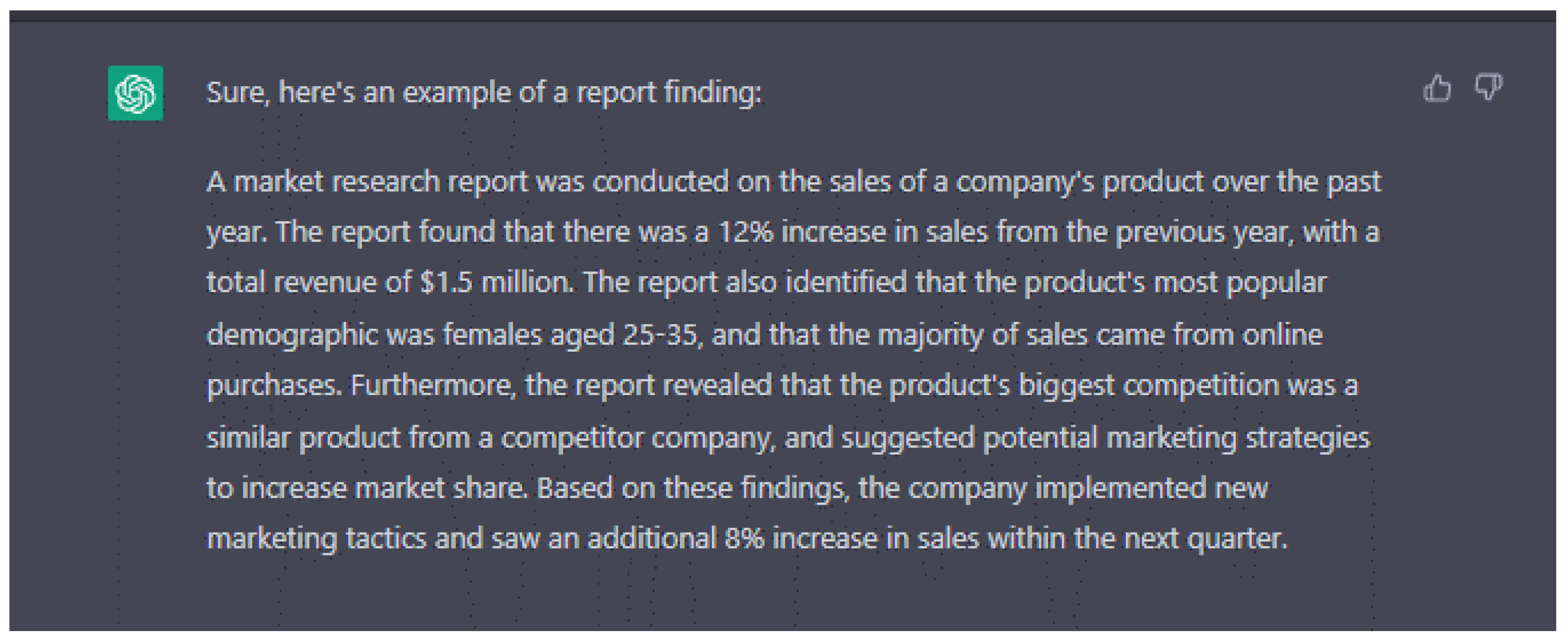Viewport: 1568px width, 641px height.
Task: Click the '$1.5' revenue amount text
Action: tap(446, 282)
